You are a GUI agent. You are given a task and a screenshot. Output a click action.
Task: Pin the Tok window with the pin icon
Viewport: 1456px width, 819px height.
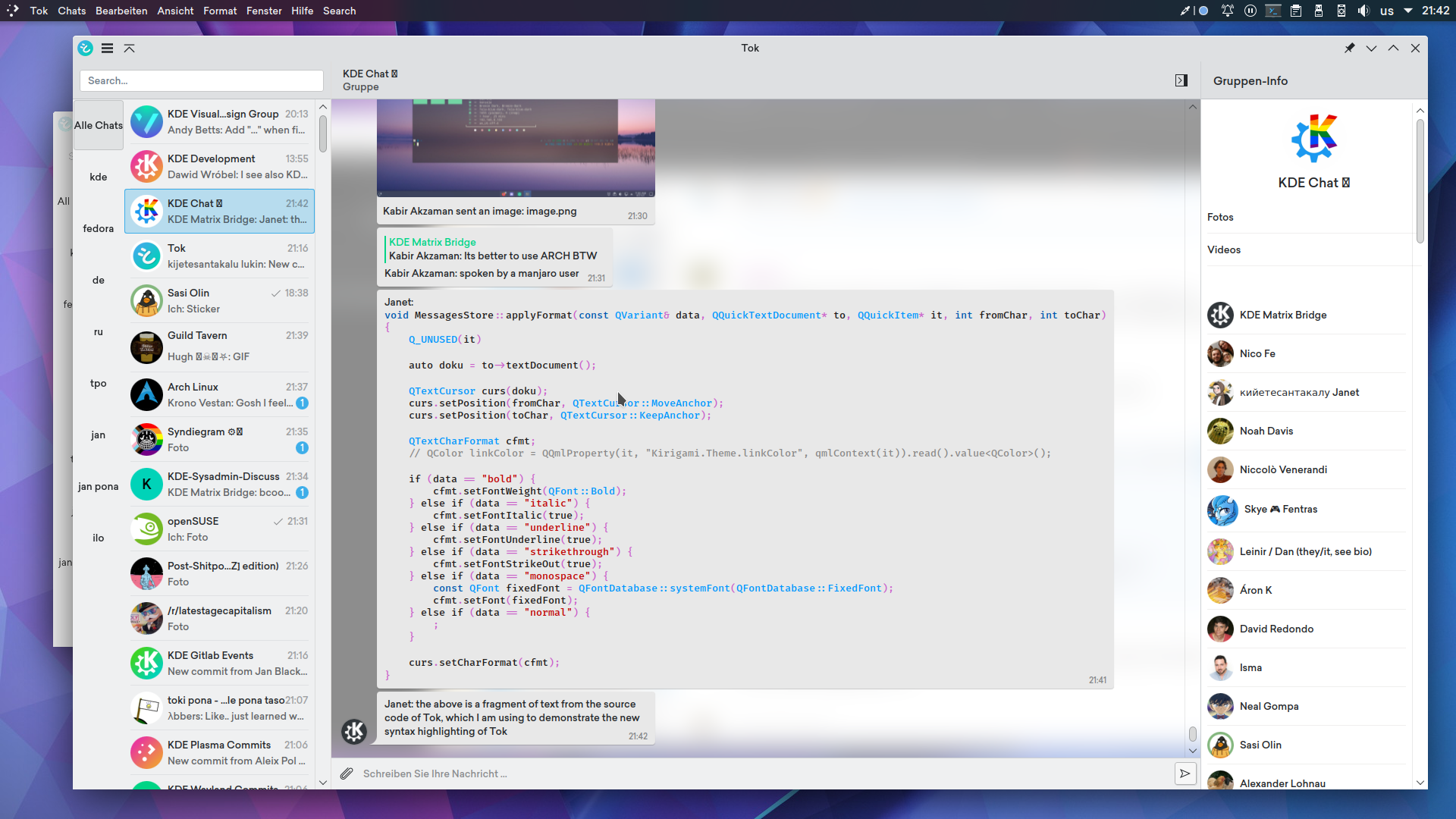(x=1350, y=48)
